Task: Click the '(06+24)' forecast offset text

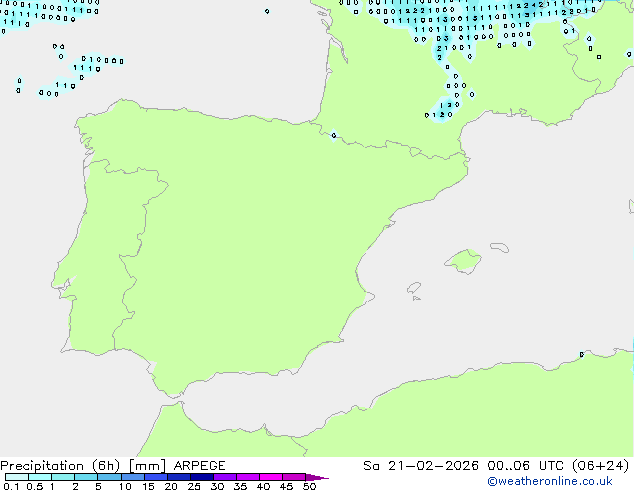Action: (600, 466)
